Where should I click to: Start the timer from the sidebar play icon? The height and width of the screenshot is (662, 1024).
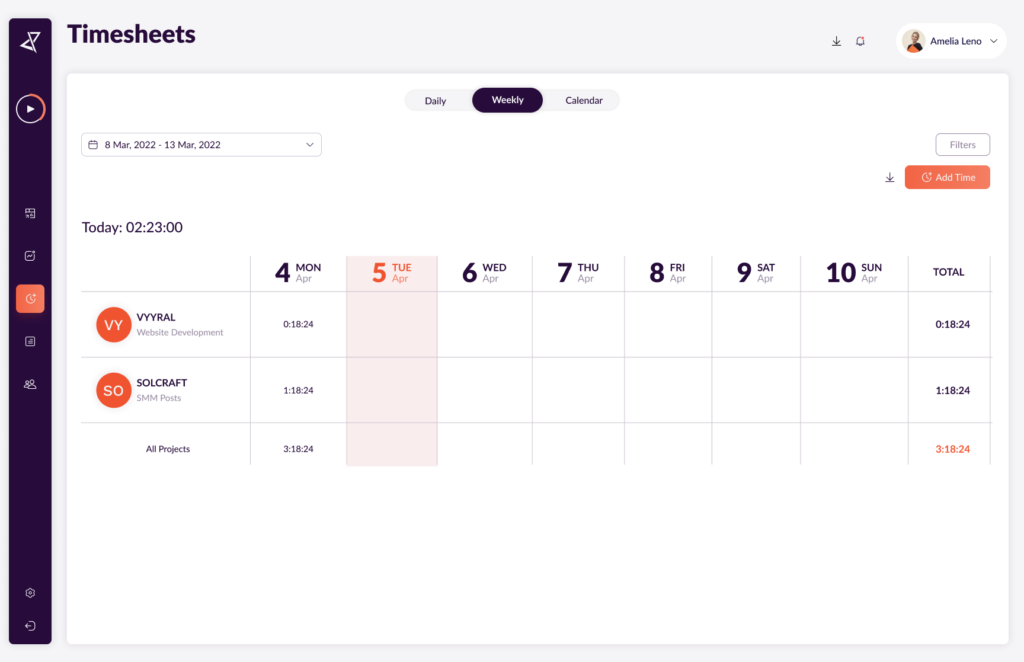[30, 109]
